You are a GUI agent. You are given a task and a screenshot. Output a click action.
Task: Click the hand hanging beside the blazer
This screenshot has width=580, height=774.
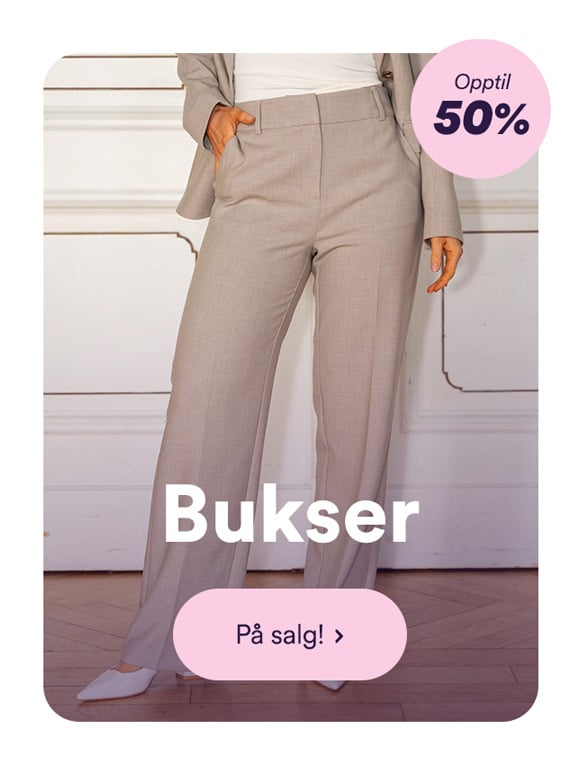click(x=444, y=264)
